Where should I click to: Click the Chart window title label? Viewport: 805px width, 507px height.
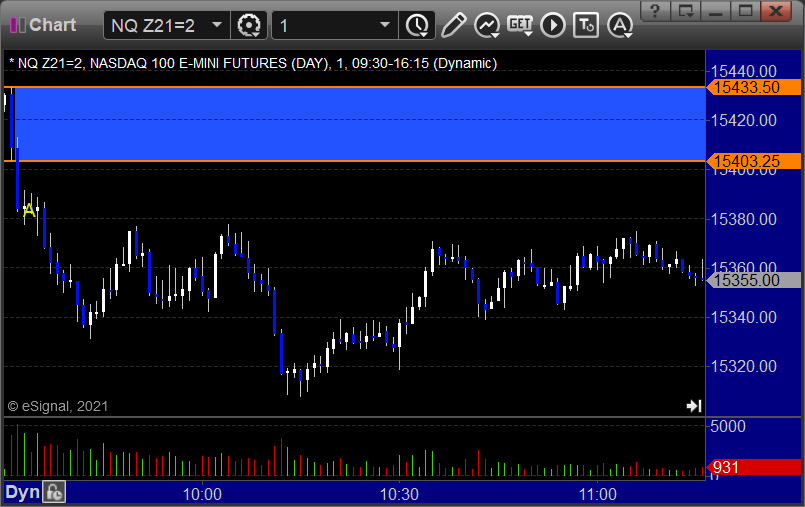pyautogui.click(x=52, y=25)
